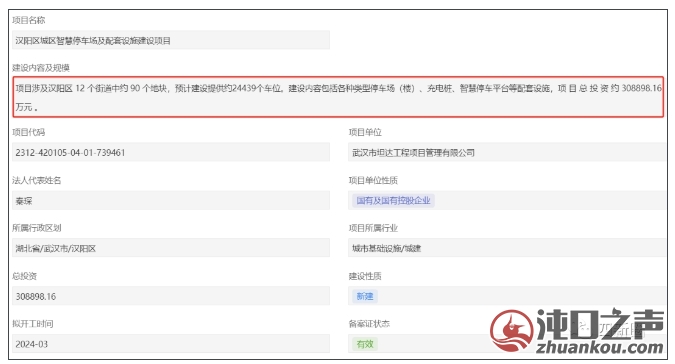675x364 pixels.
Task: Click the 总投资 field 308898.16
Action: click(171, 296)
